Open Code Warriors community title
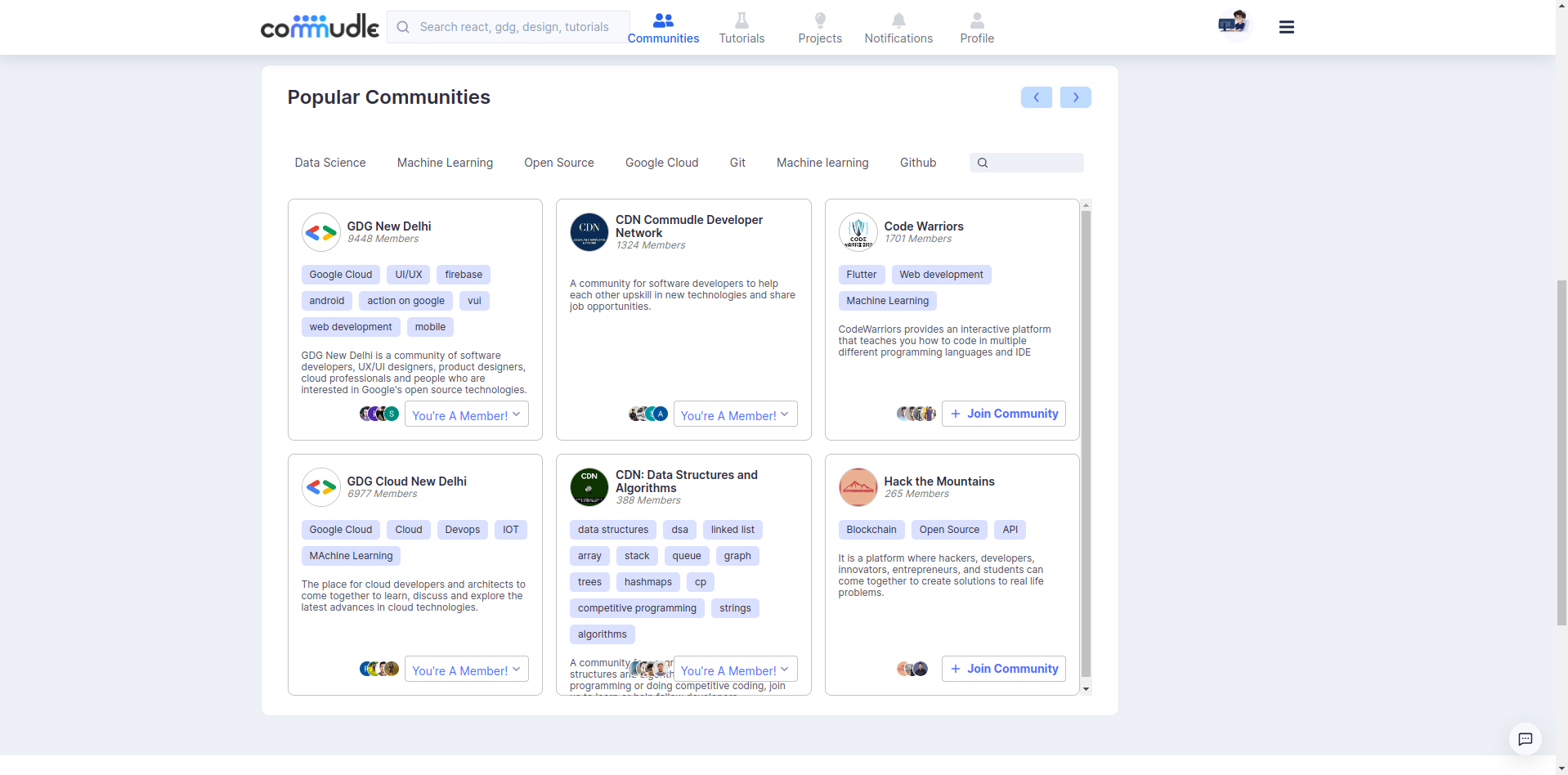 click(x=924, y=226)
